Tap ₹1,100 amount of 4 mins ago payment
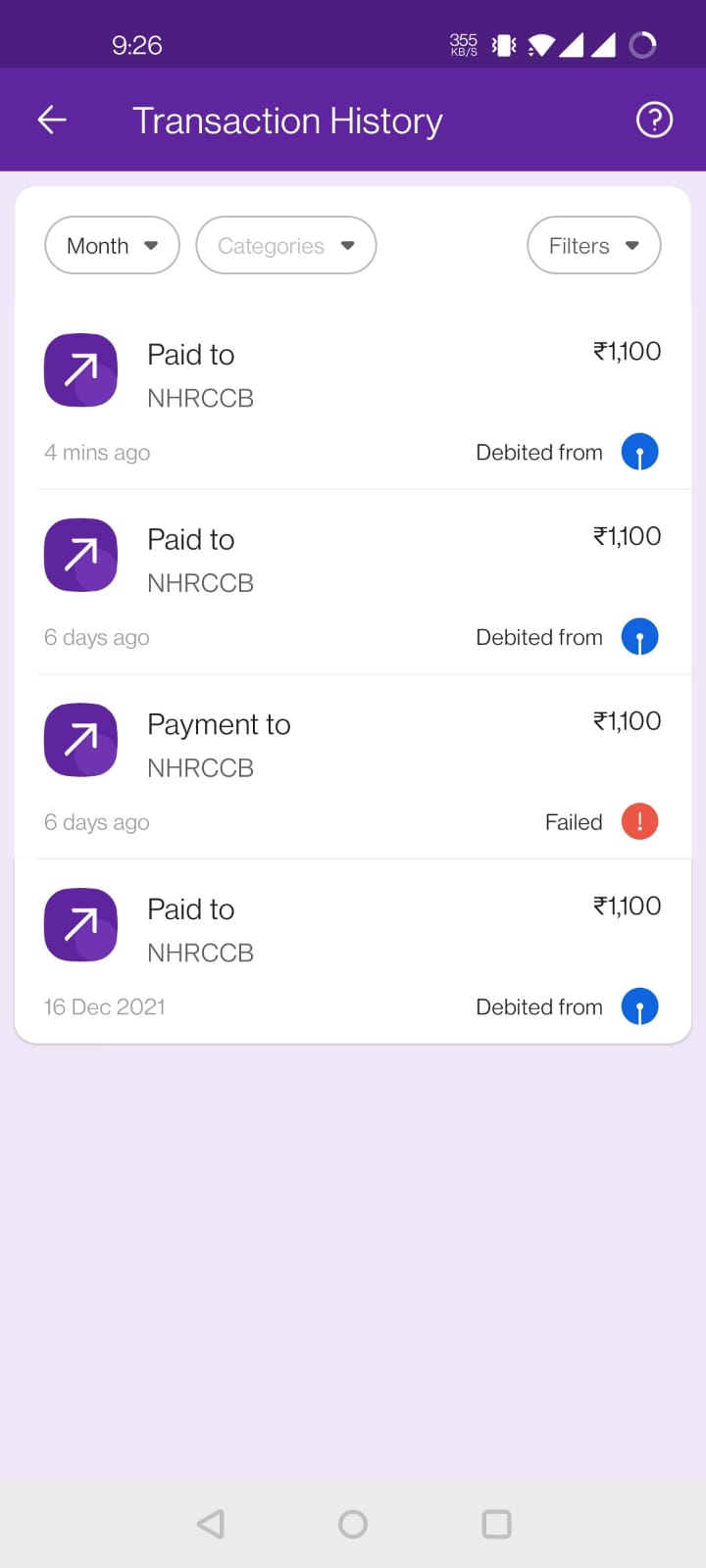Viewport: 706px width, 1568px height. 627,351
